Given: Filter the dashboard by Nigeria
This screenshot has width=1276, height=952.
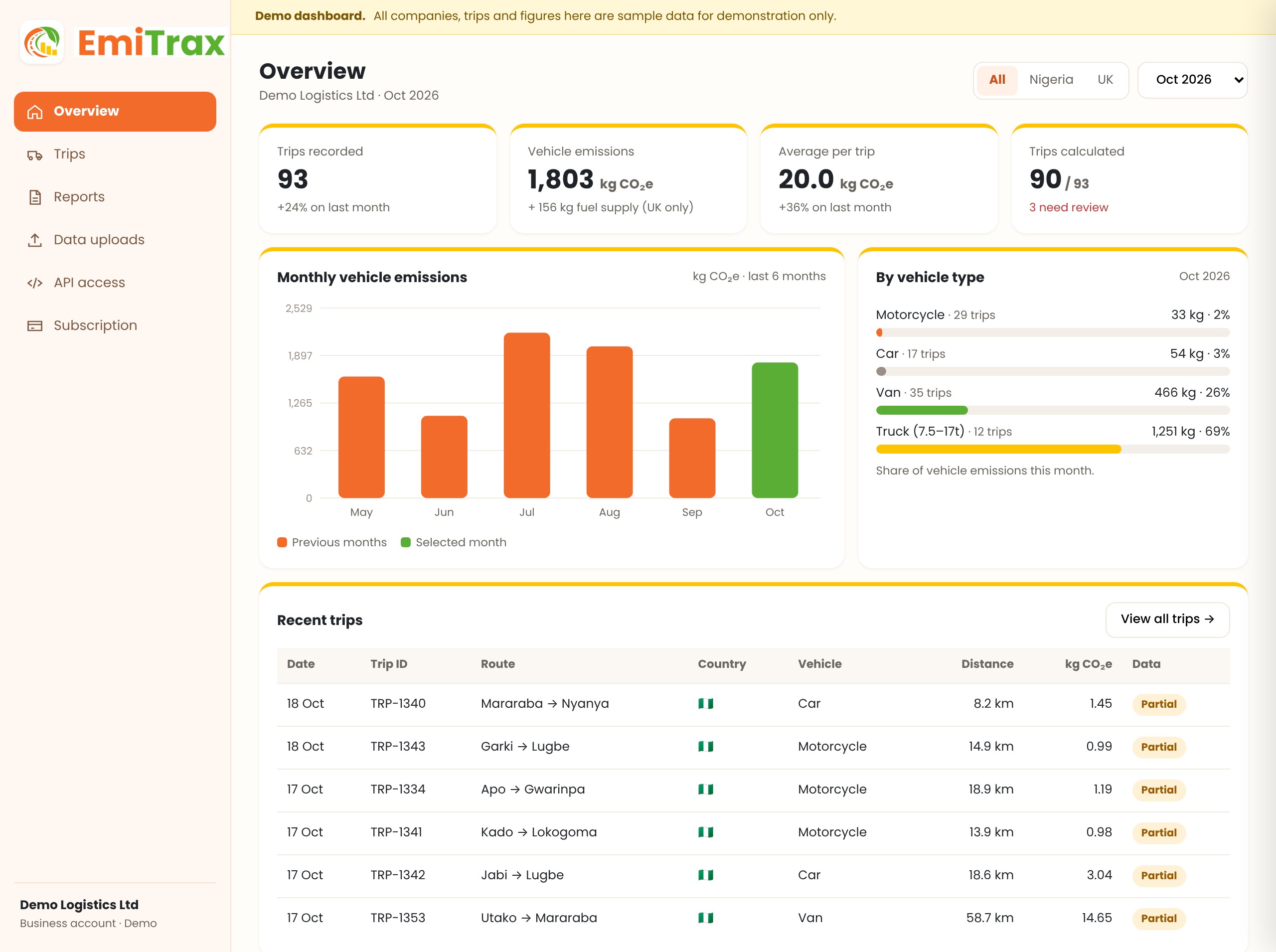Looking at the screenshot, I should pos(1051,80).
